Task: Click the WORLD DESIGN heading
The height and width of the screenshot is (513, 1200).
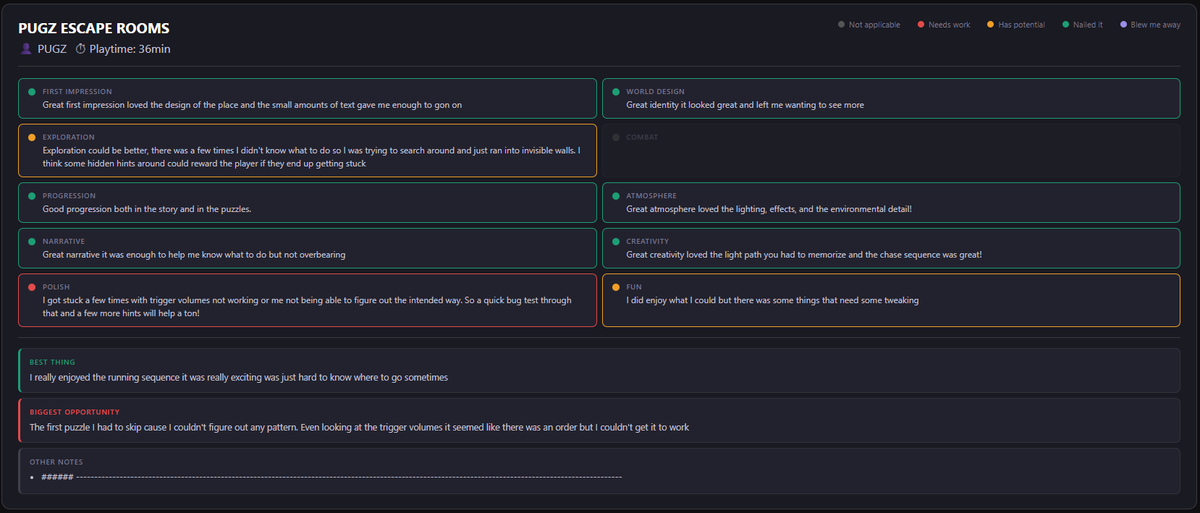Action: click(656, 91)
